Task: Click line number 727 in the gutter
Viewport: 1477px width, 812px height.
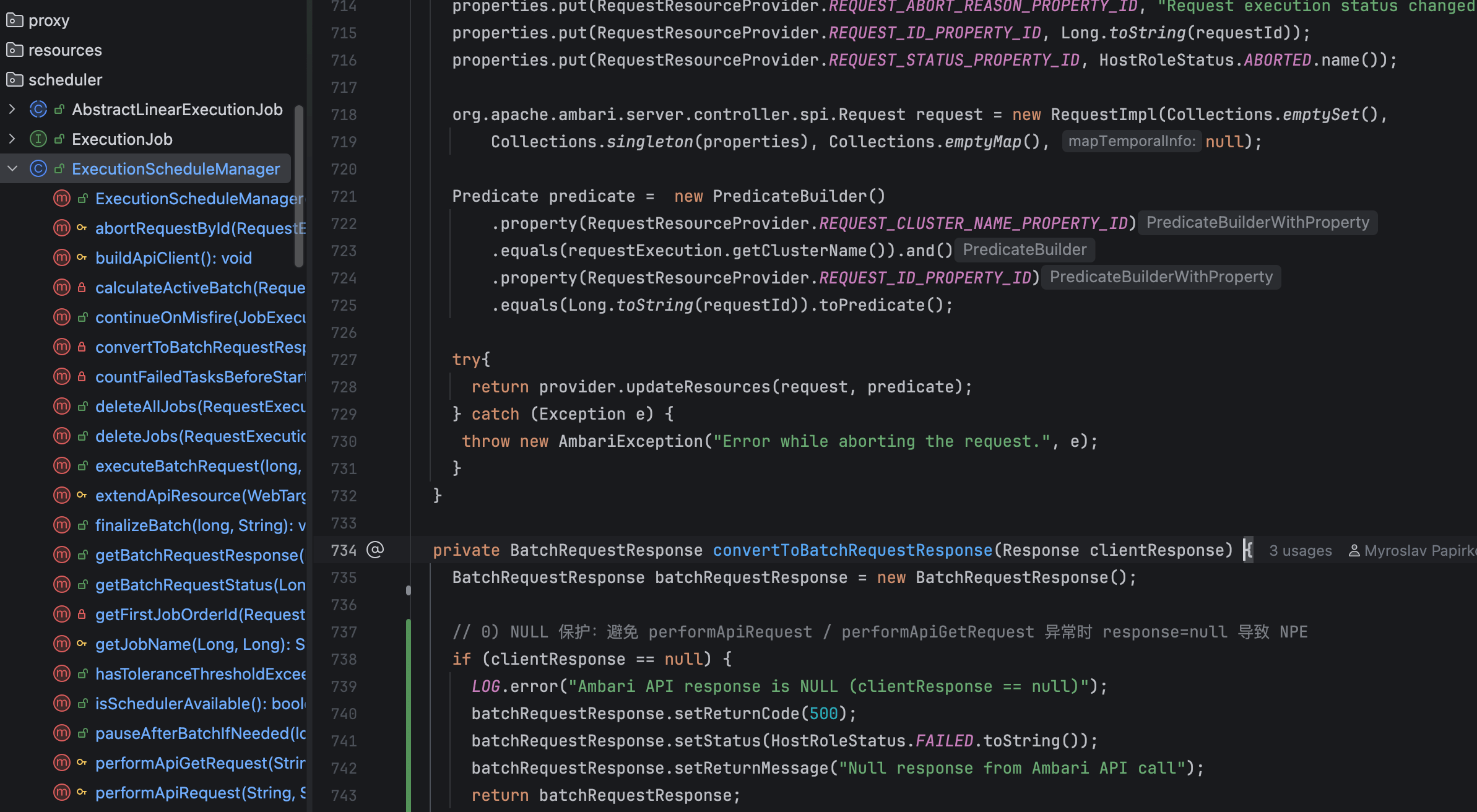Action: click(344, 360)
